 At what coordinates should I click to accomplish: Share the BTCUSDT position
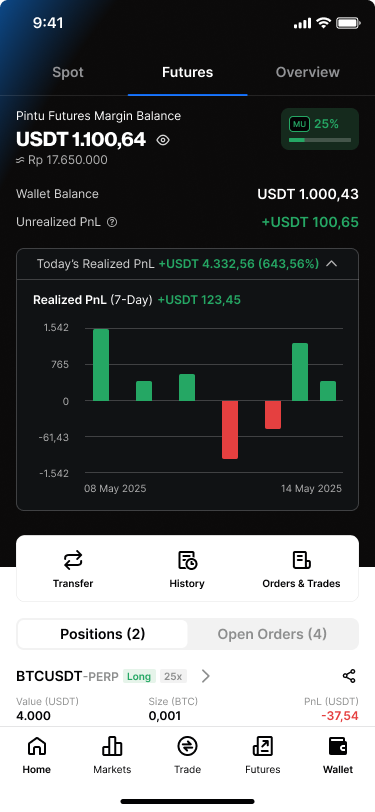349,676
